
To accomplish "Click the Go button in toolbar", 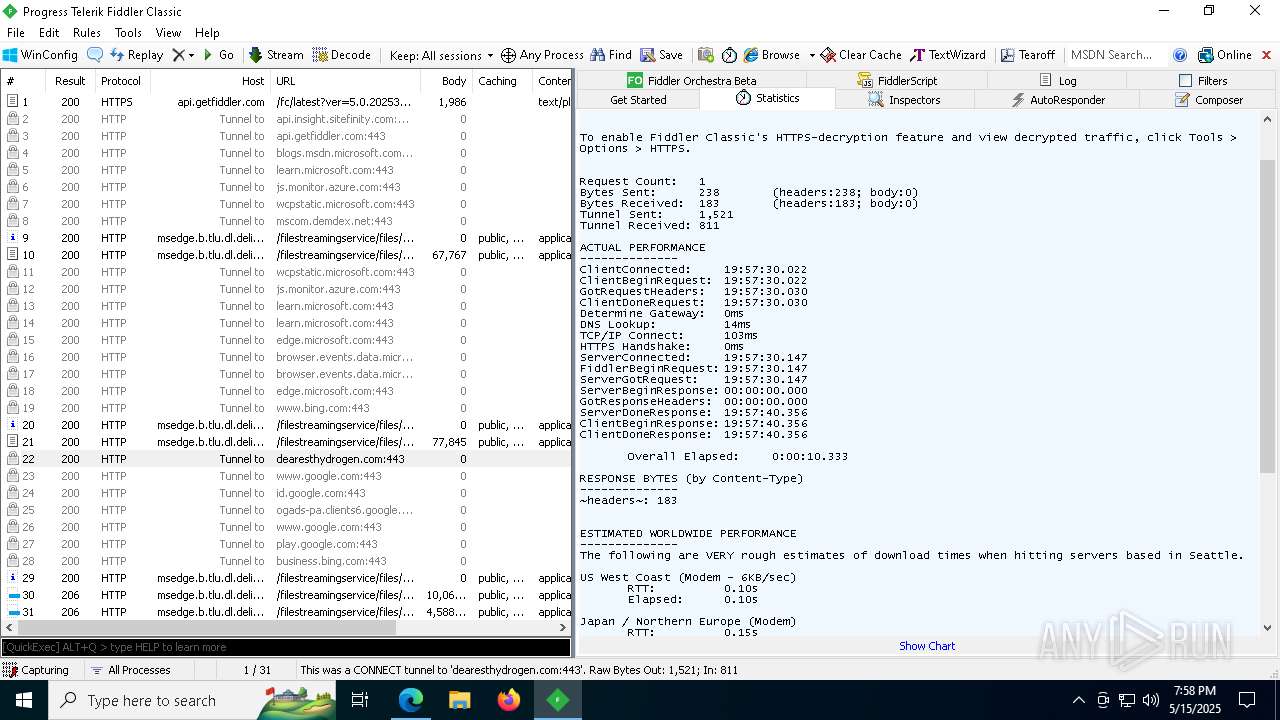I will (219, 55).
